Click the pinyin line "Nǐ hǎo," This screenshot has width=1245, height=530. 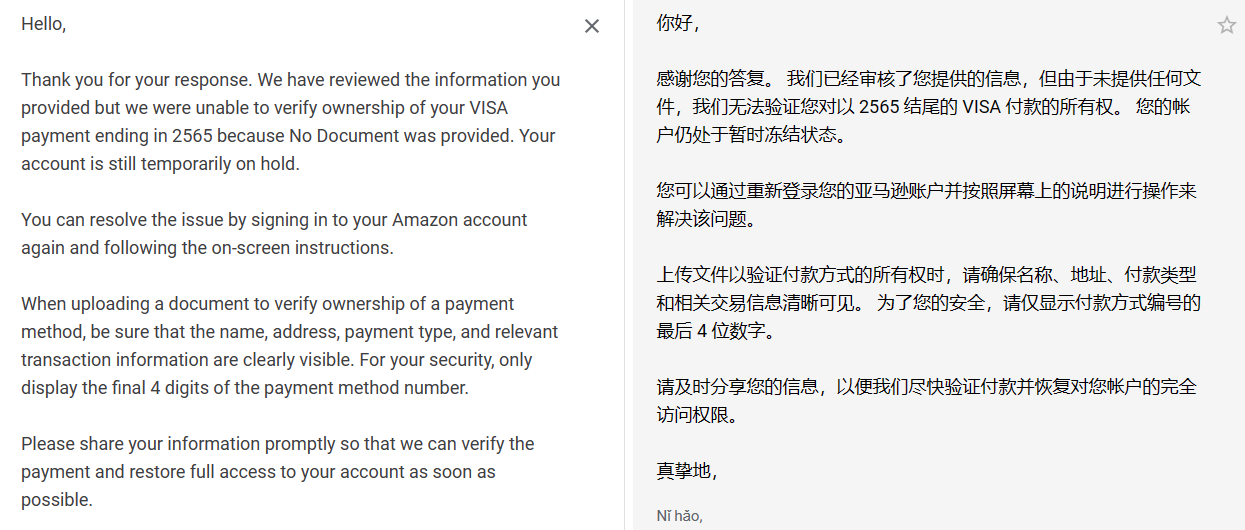[680, 516]
